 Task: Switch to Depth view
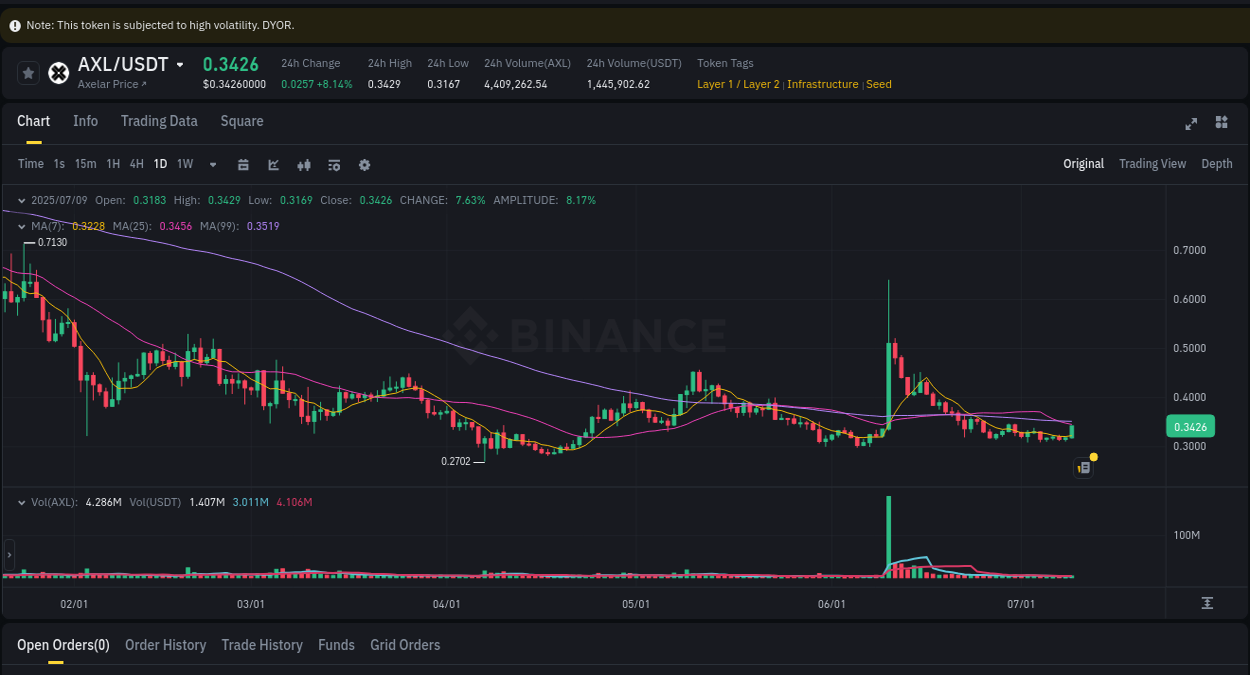point(1216,163)
